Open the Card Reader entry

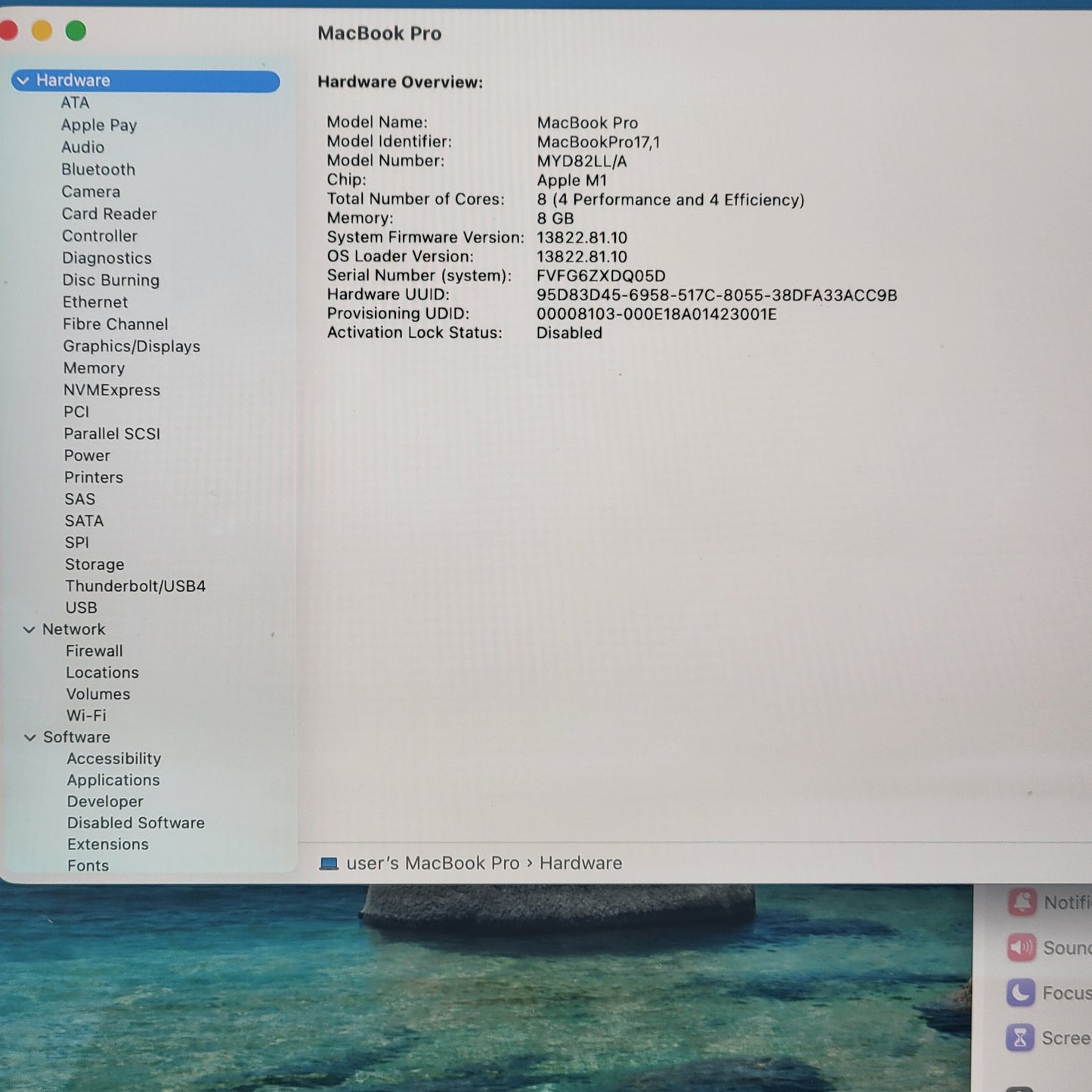[x=110, y=214]
